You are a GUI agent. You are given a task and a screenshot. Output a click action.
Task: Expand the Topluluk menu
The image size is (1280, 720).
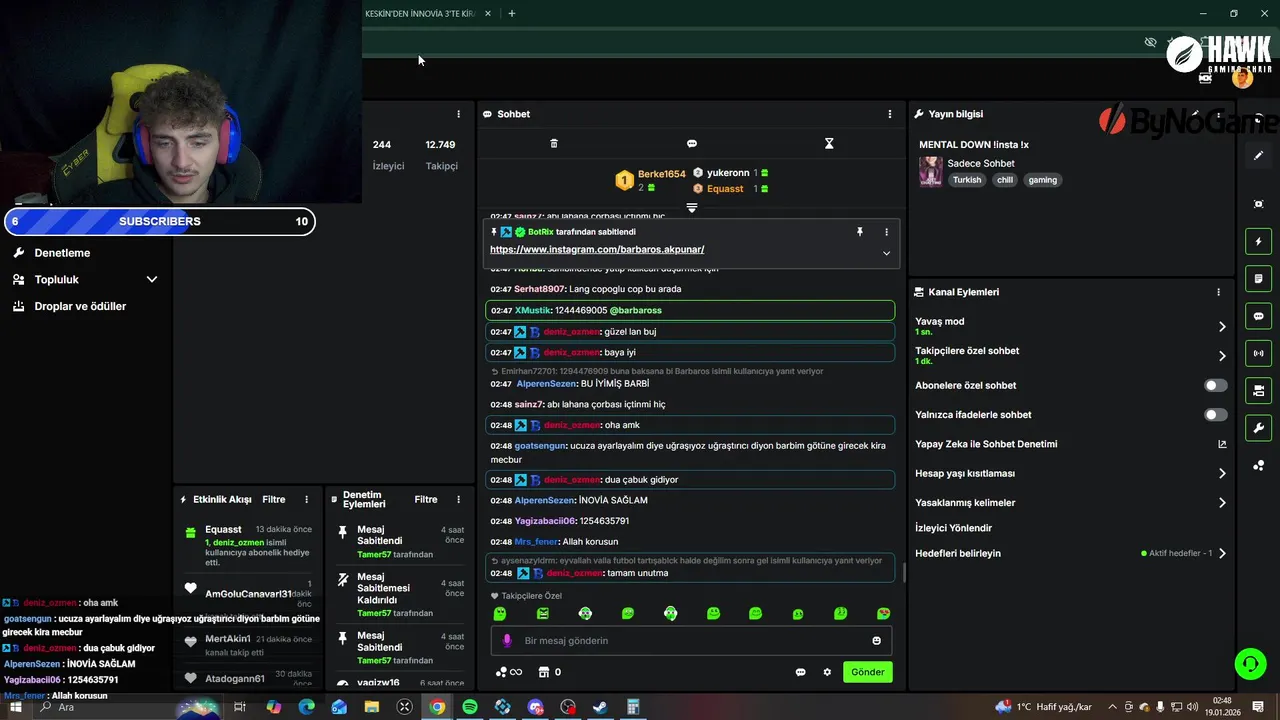pos(85,280)
